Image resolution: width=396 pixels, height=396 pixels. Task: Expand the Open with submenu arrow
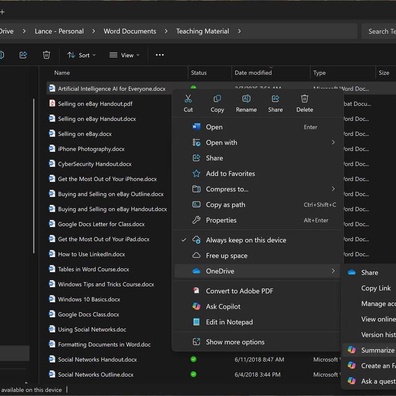[333, 142]
